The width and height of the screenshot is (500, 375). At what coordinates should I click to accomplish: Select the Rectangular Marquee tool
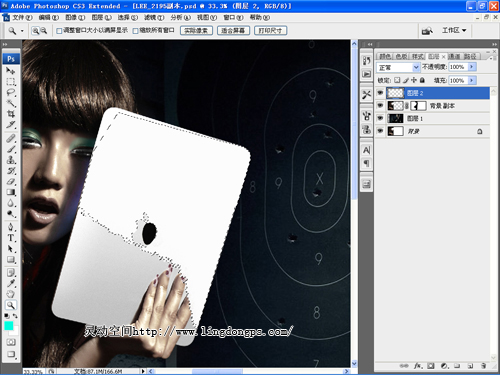tap(11, 82)
